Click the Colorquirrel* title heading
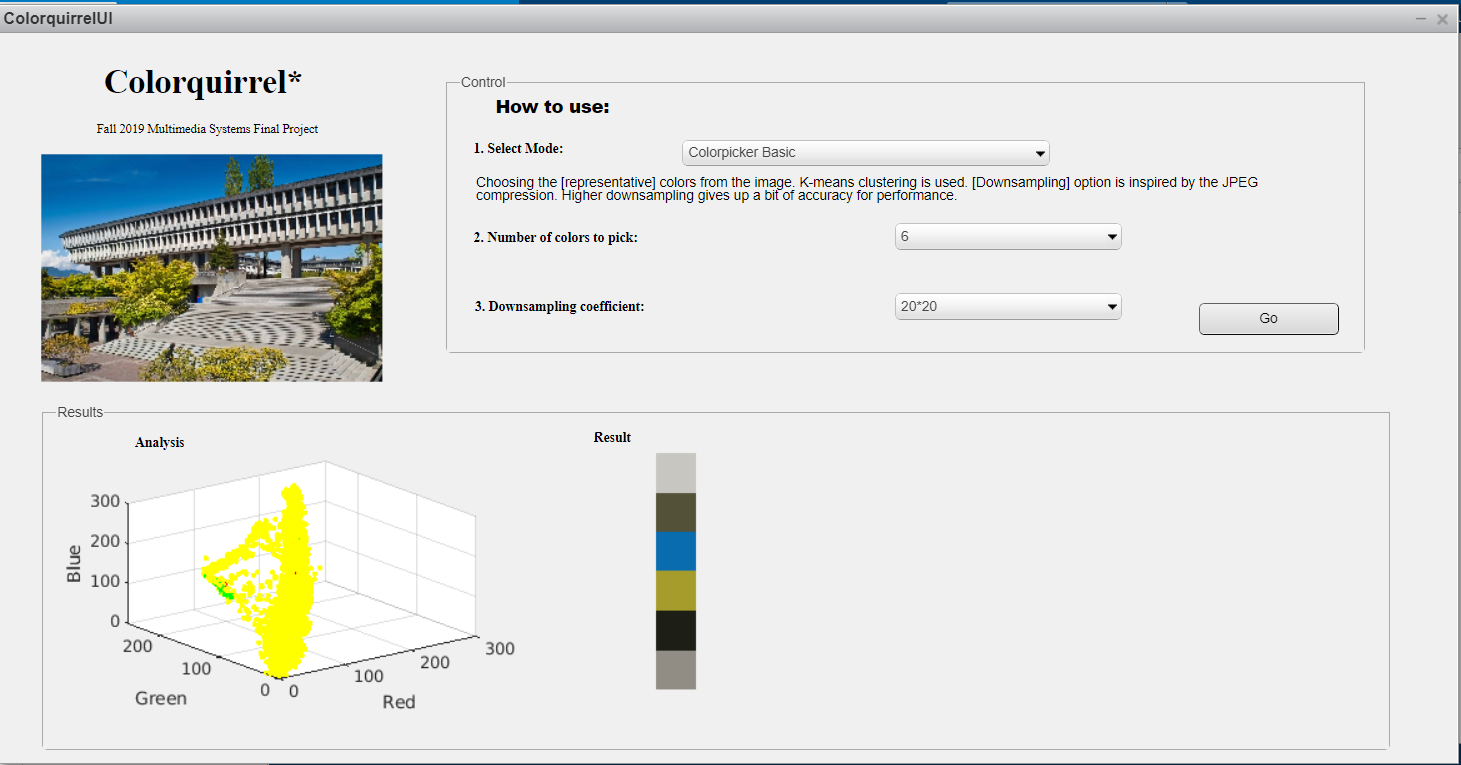Screen dimensions: 1461x765 [x=202, y=82]
